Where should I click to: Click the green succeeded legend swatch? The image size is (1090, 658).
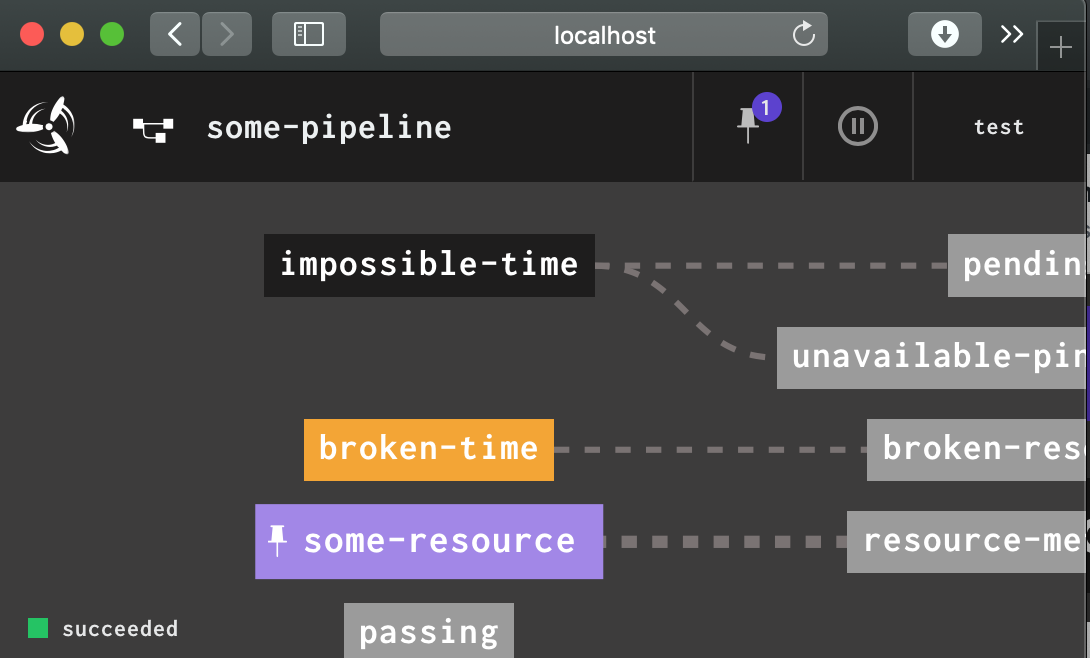(x=38, y=628)
